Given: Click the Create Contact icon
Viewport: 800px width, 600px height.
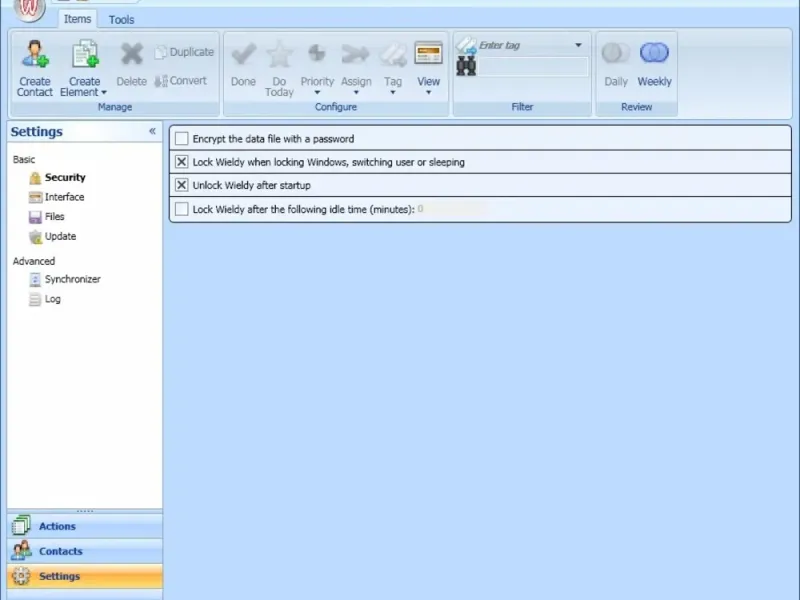Looking at the screenshot, I should pyautogui.click(x=35, y=54).
